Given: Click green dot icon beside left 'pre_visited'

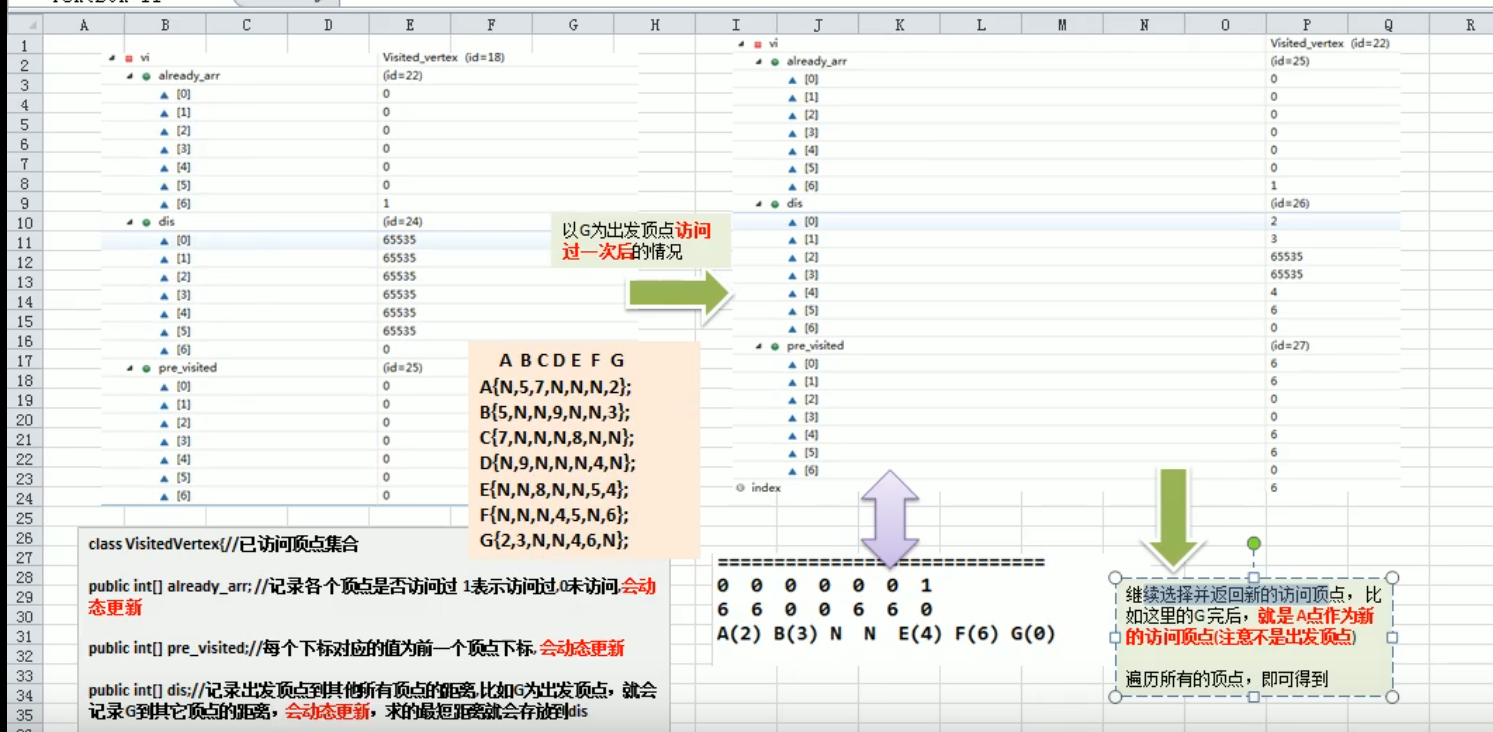Looking at the screenshot, I should [x=147, y=368].
